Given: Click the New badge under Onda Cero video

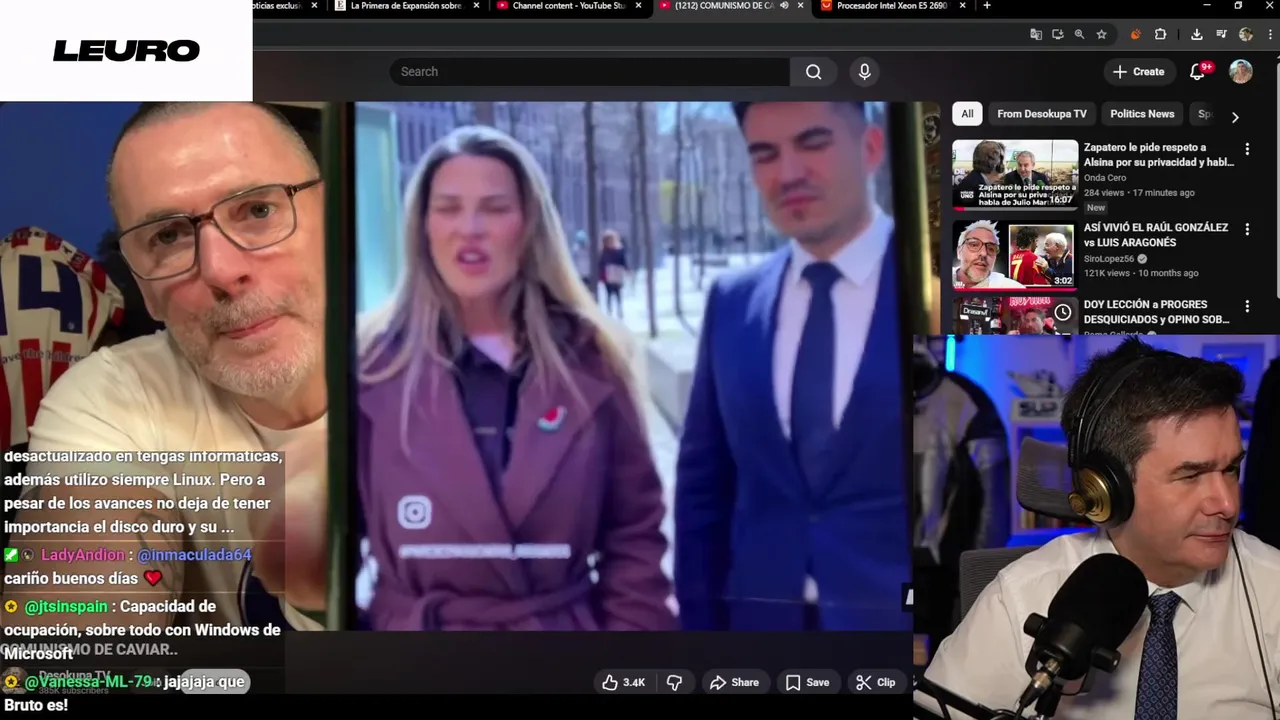Looking at the screenshot, I should pyautogui.click(x=1096, y=208).
